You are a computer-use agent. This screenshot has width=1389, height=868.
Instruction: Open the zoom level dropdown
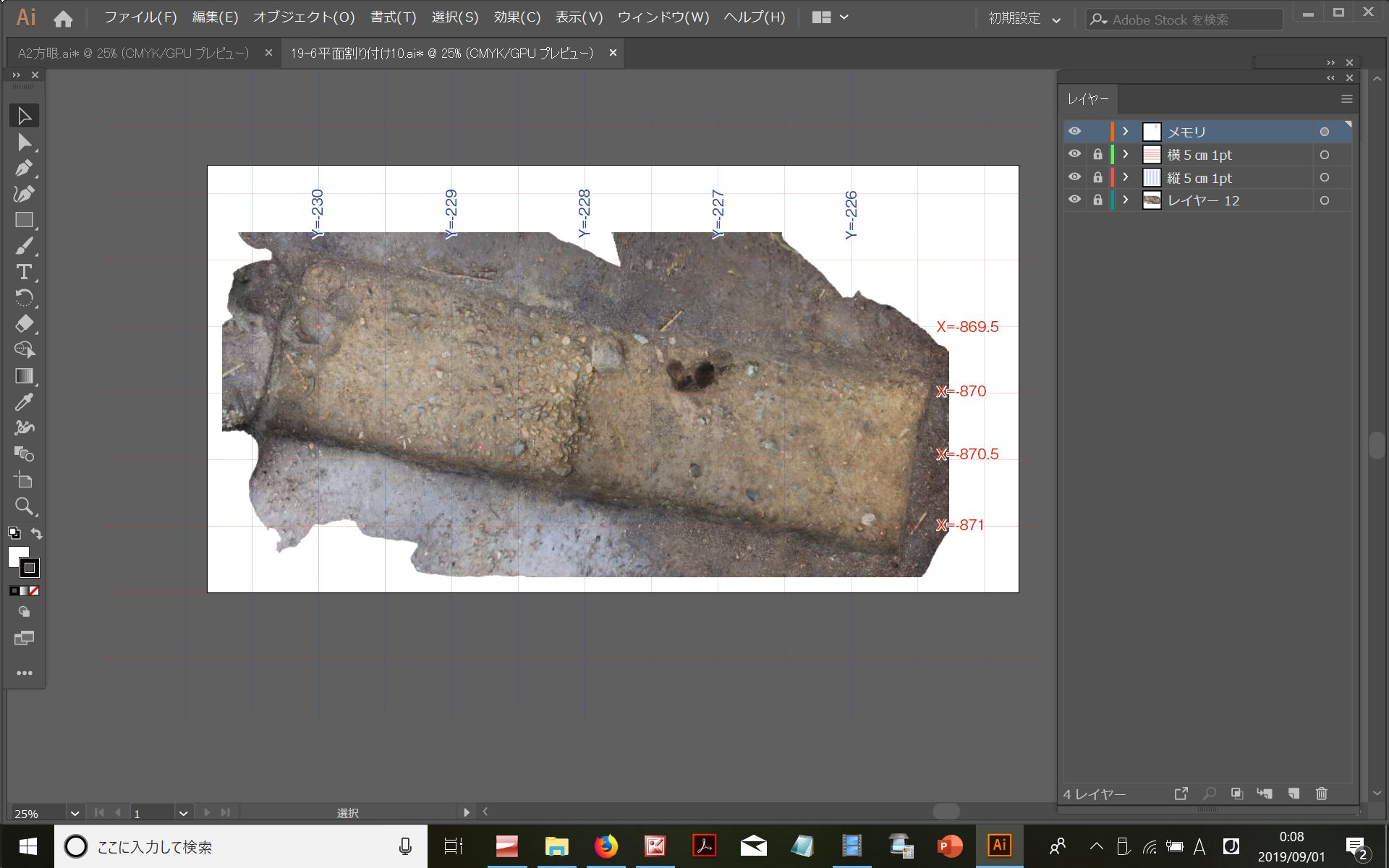74,813
